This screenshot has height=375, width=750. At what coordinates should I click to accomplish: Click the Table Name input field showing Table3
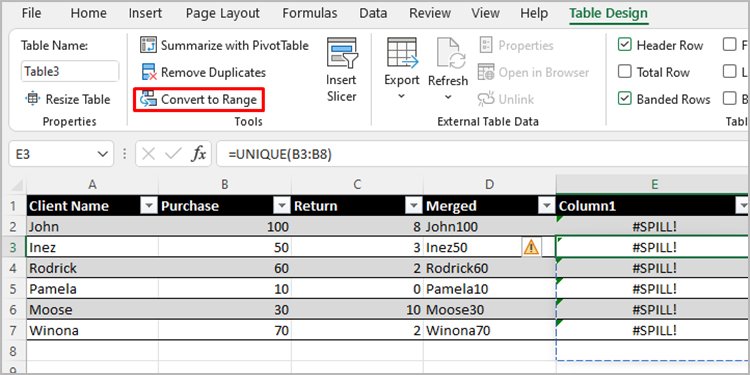tap(70, 72)
